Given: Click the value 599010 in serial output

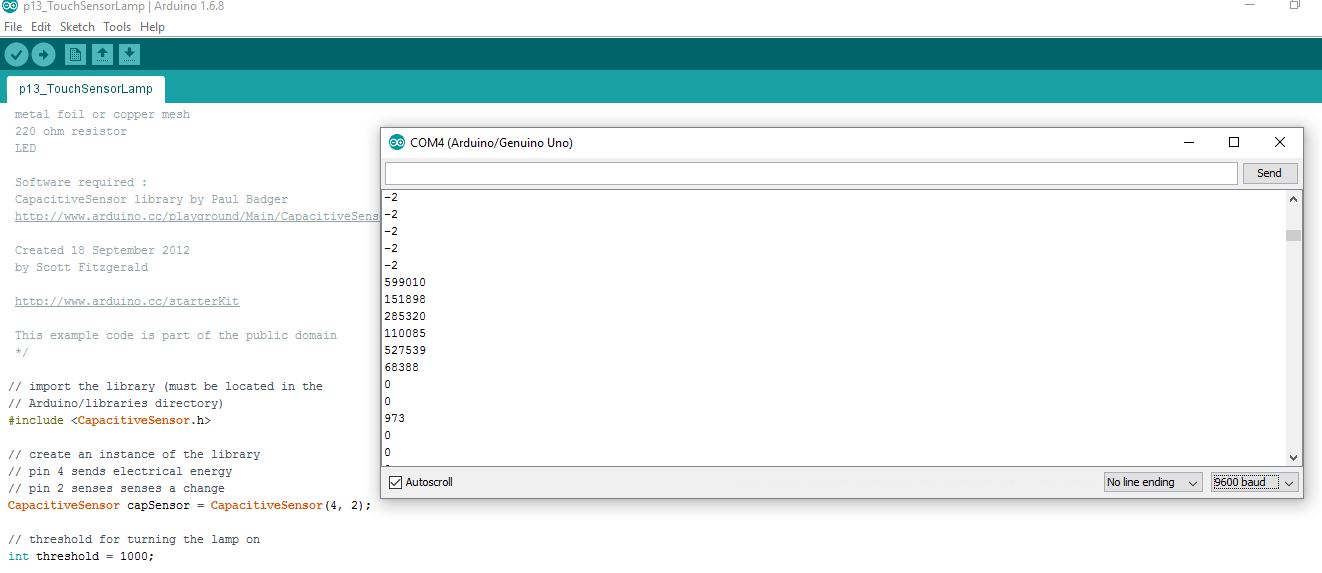Looking at the screenshot, I should (x=404, y=282).
